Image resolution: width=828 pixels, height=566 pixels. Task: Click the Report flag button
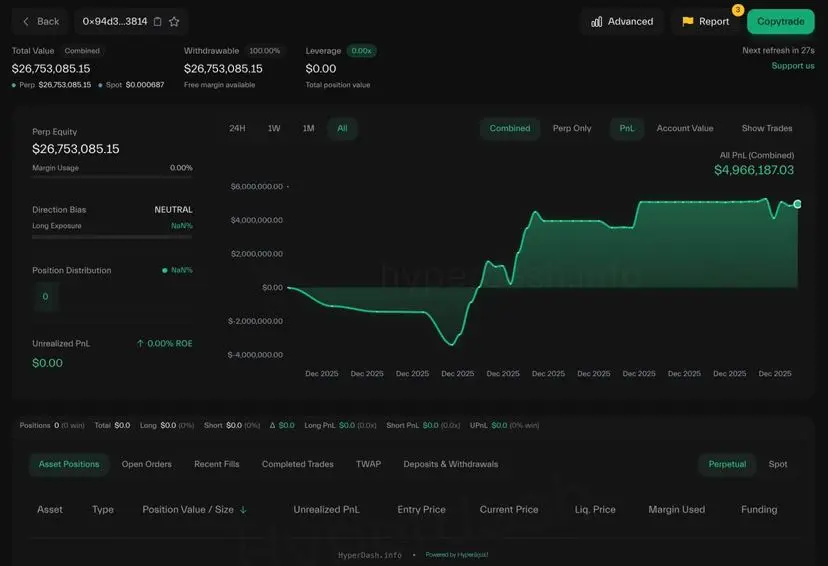(705, 22)
